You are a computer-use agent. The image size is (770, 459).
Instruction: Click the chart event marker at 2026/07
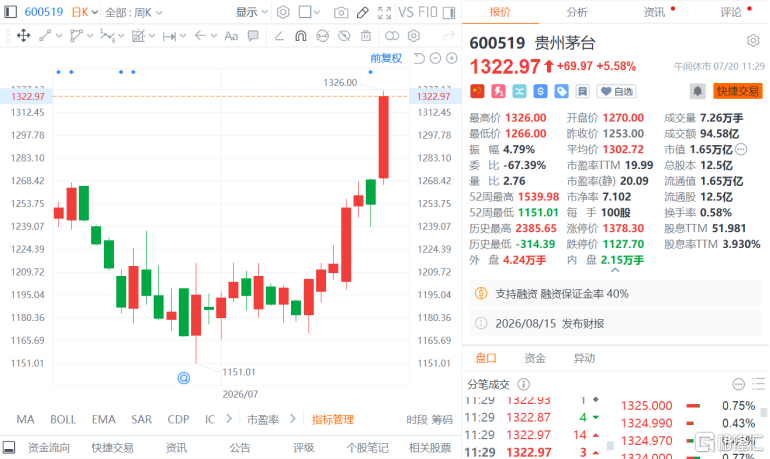(184, 378)
